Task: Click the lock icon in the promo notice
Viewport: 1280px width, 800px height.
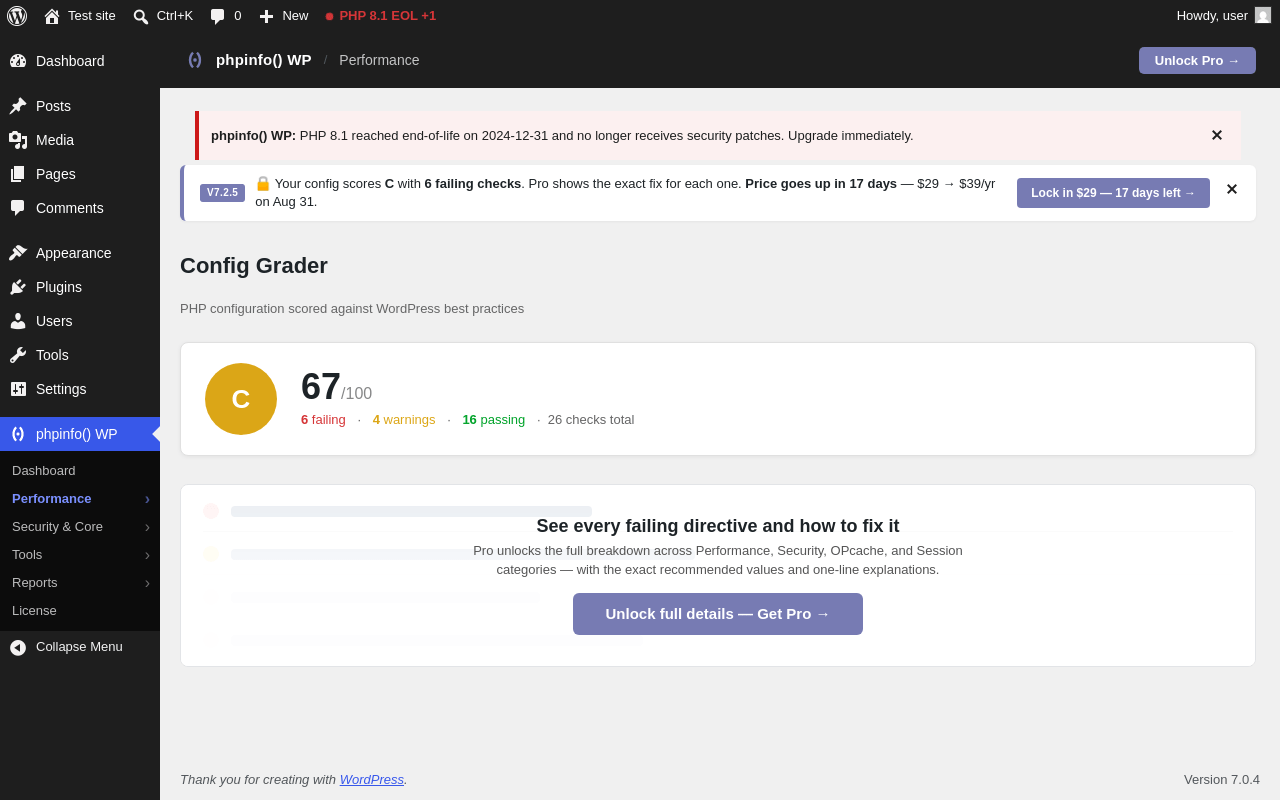Action: (x=263, y=184)
